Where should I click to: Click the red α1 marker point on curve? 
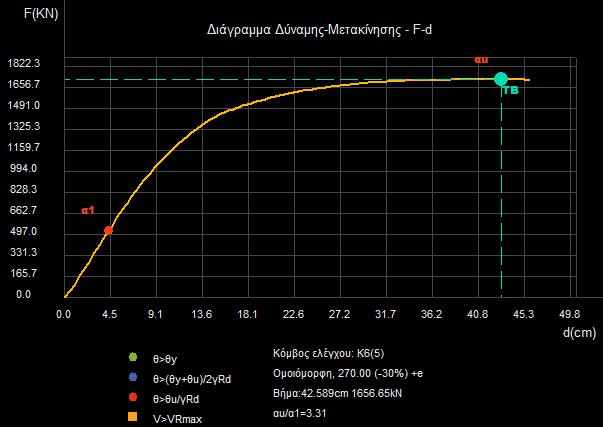pyautogui.click(x=108, y=230)
